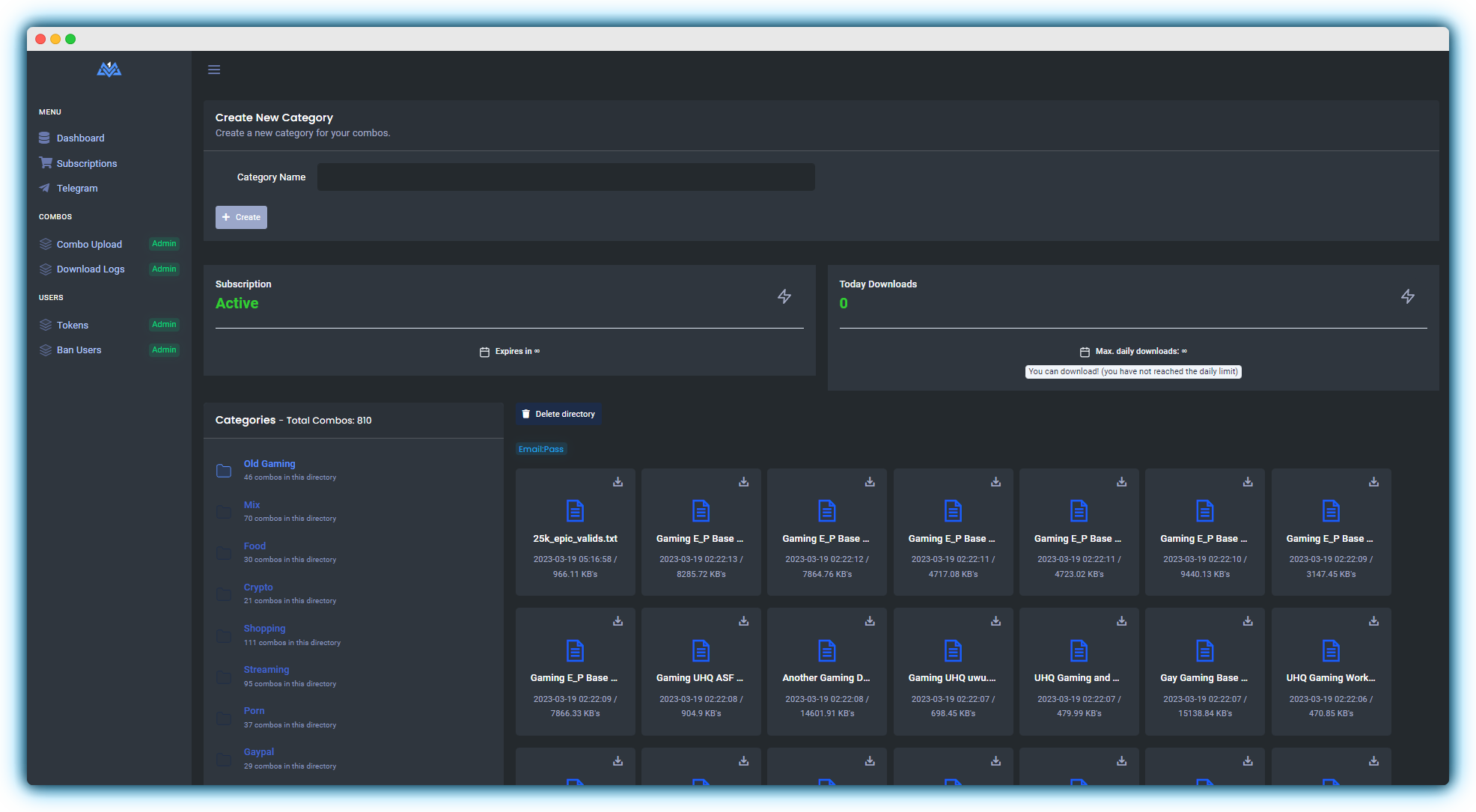Select the Email:Pass tag label
This screenshot has height=812, width=1476.
click(540, 449)
